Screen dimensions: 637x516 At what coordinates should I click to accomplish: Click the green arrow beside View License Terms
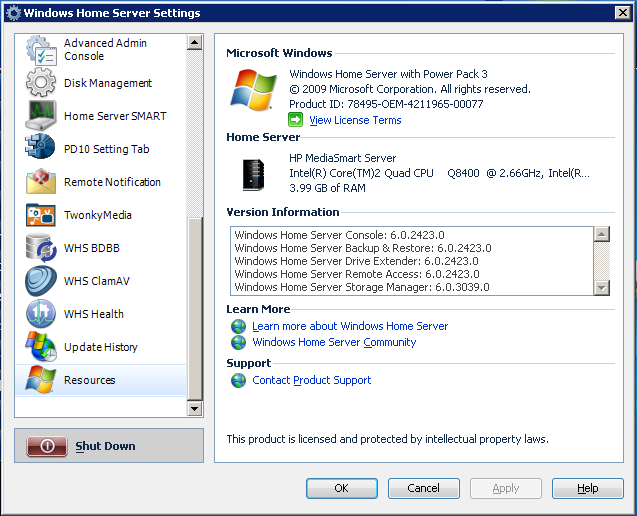coord(295,120)
